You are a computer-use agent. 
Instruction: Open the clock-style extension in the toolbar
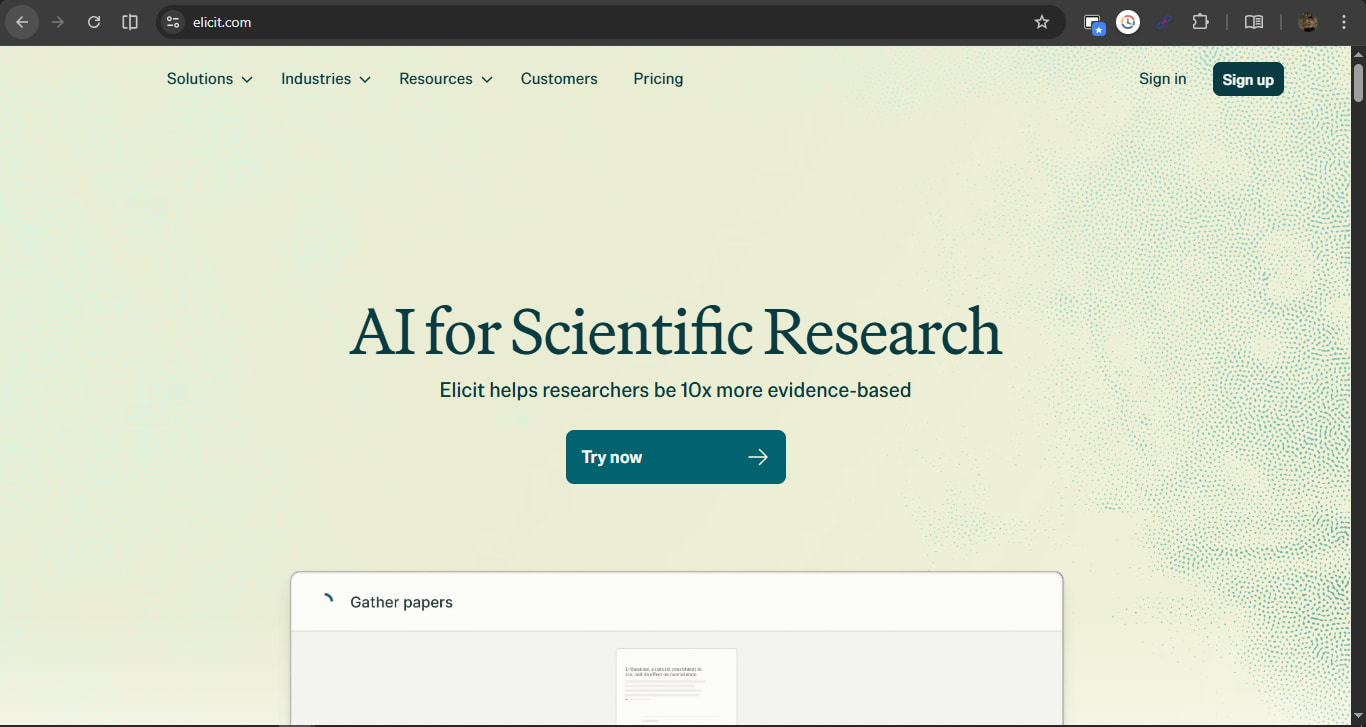click(1128, 21)
